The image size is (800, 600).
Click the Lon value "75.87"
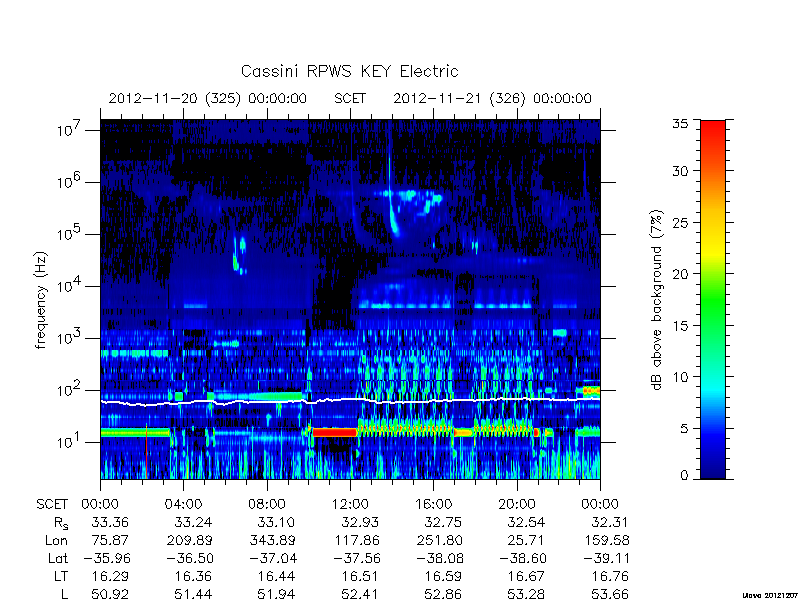click(x=110, y=541)
